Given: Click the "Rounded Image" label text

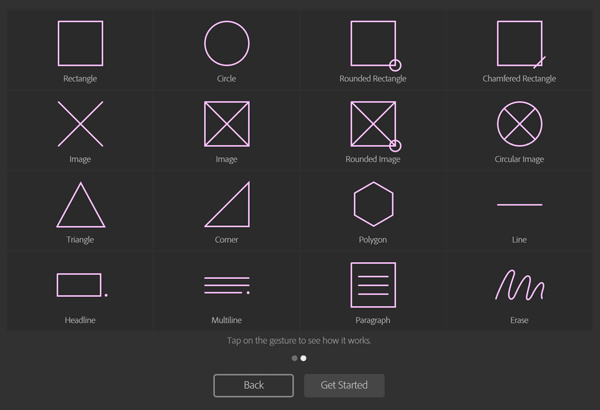Looking at the screenshot, I should click(x=373, y=159).
